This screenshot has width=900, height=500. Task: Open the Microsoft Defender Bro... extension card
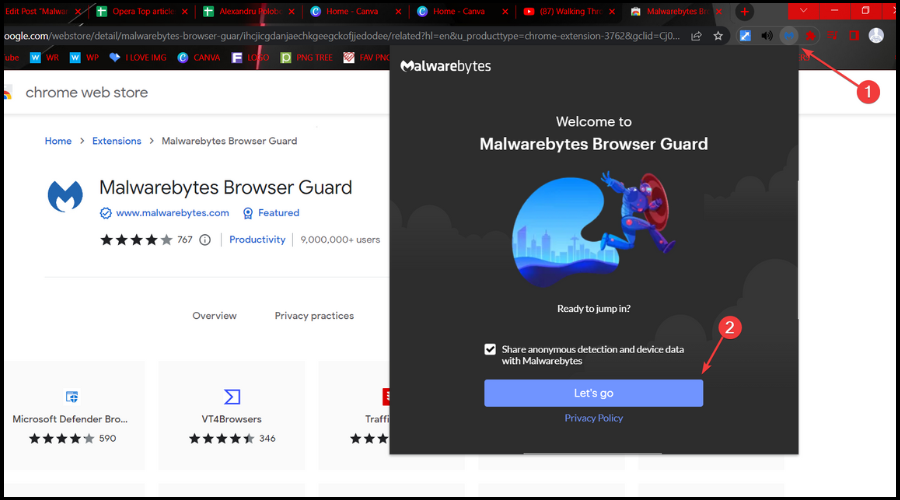(75, 416)
